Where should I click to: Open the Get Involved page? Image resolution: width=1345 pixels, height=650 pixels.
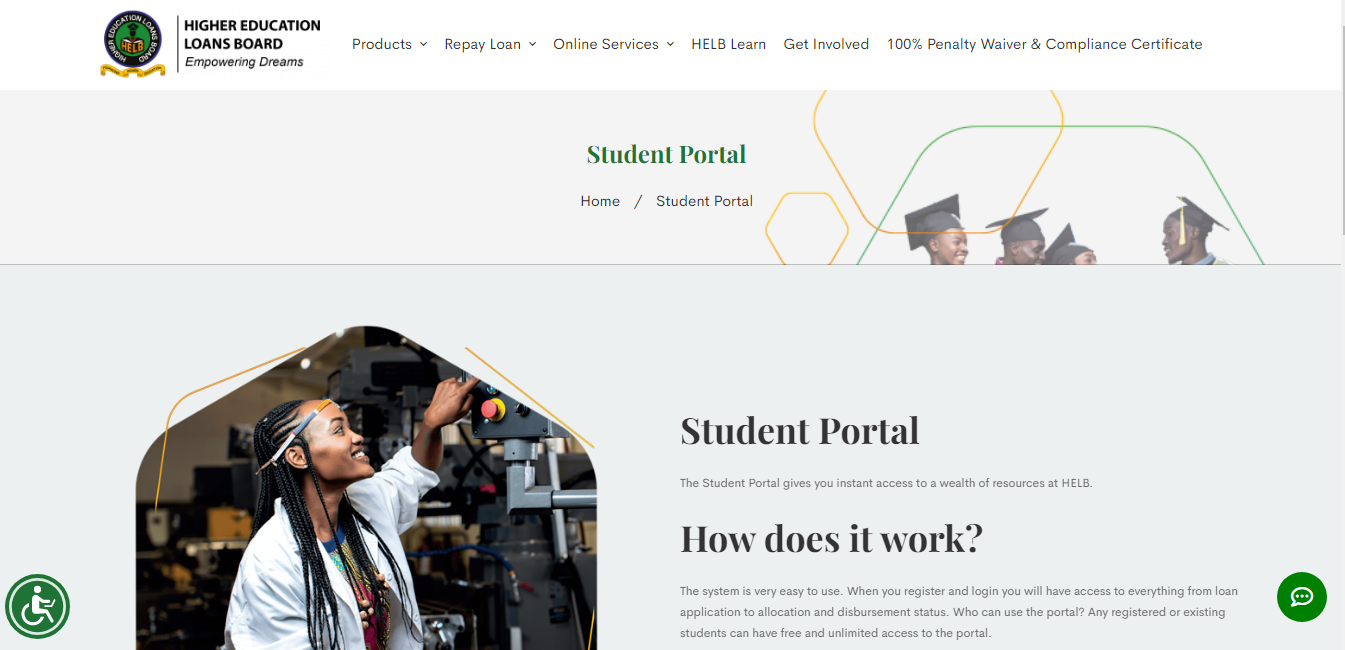826,44
